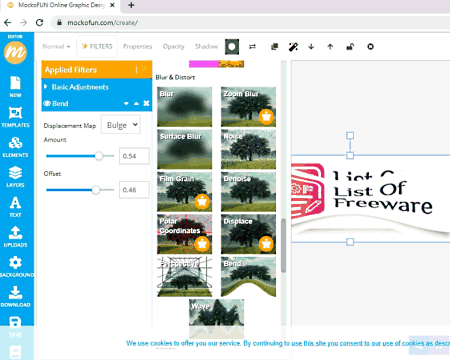Click the Shadow option in toolbar
Image resolution: width=450 pixels, height=360 pixels.
[206, 46]
